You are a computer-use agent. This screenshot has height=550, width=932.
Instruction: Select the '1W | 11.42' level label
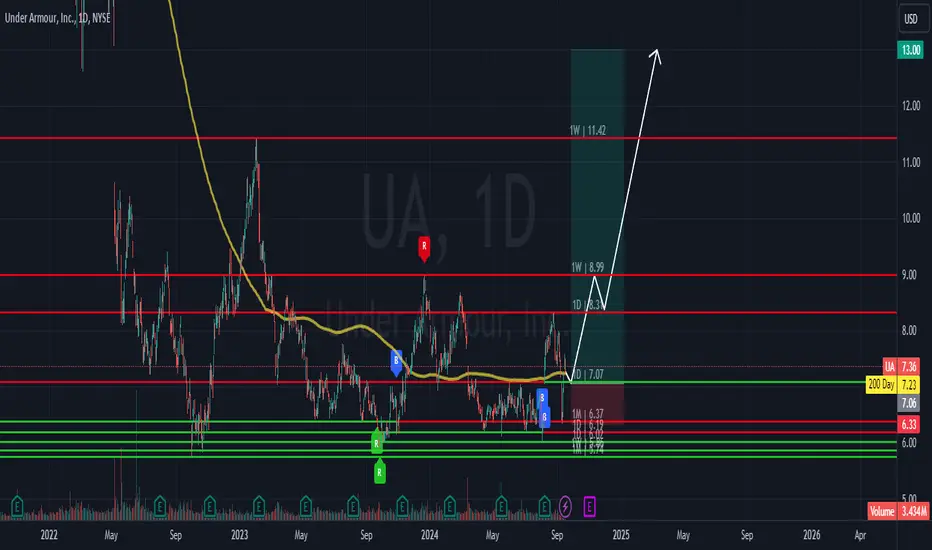588,130
